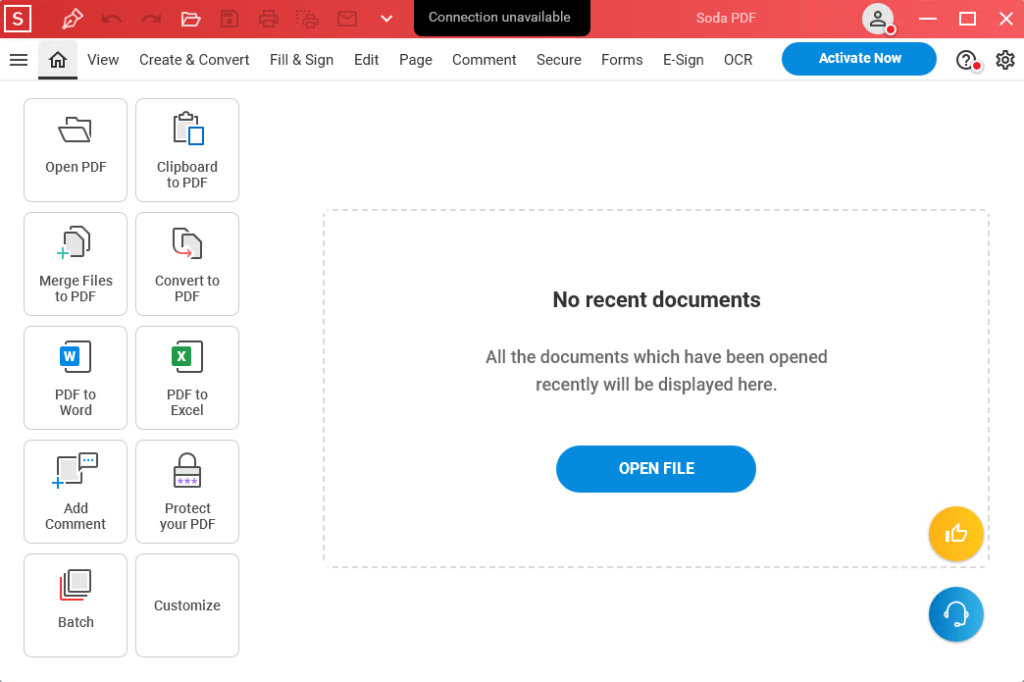
Task: Select the Merge Files to PDF tool
Action: [75, 263]
